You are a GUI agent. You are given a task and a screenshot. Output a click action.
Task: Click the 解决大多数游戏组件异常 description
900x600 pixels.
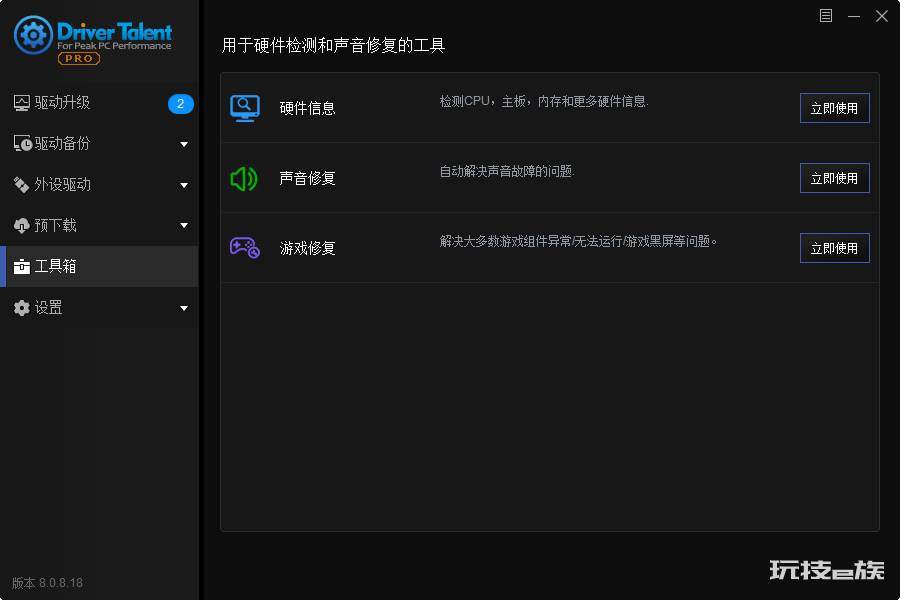pyautogui.click(x=579, y=241)
